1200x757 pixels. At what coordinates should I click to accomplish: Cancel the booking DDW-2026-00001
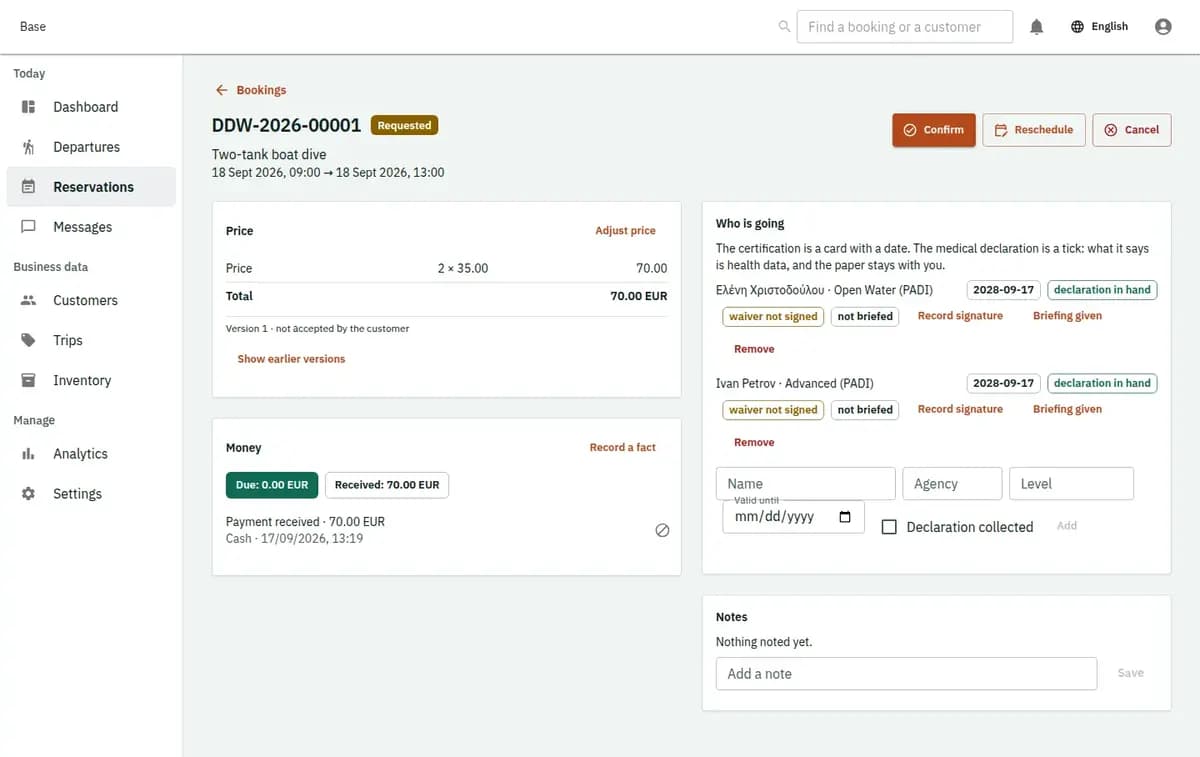click(x=1131, y=130)
